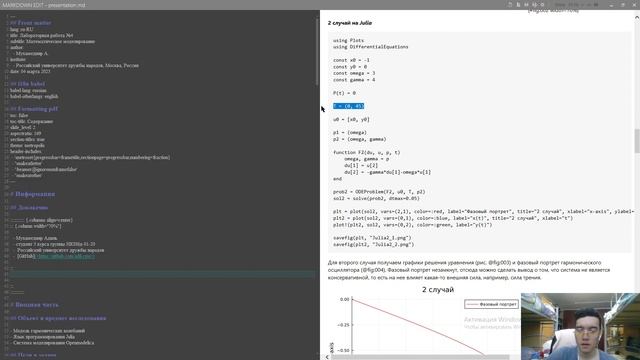Click the webcam video overlay

[x=580, y=326]
